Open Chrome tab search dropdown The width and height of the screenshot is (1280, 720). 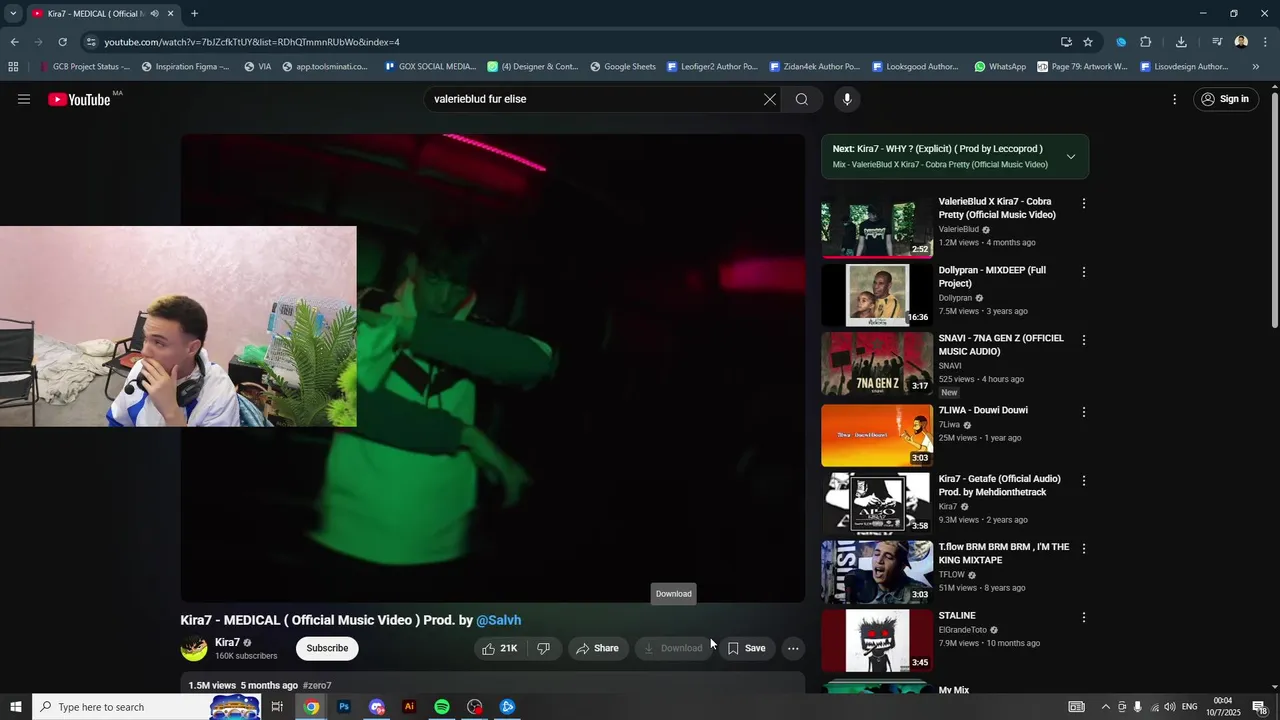coord(13,14)
